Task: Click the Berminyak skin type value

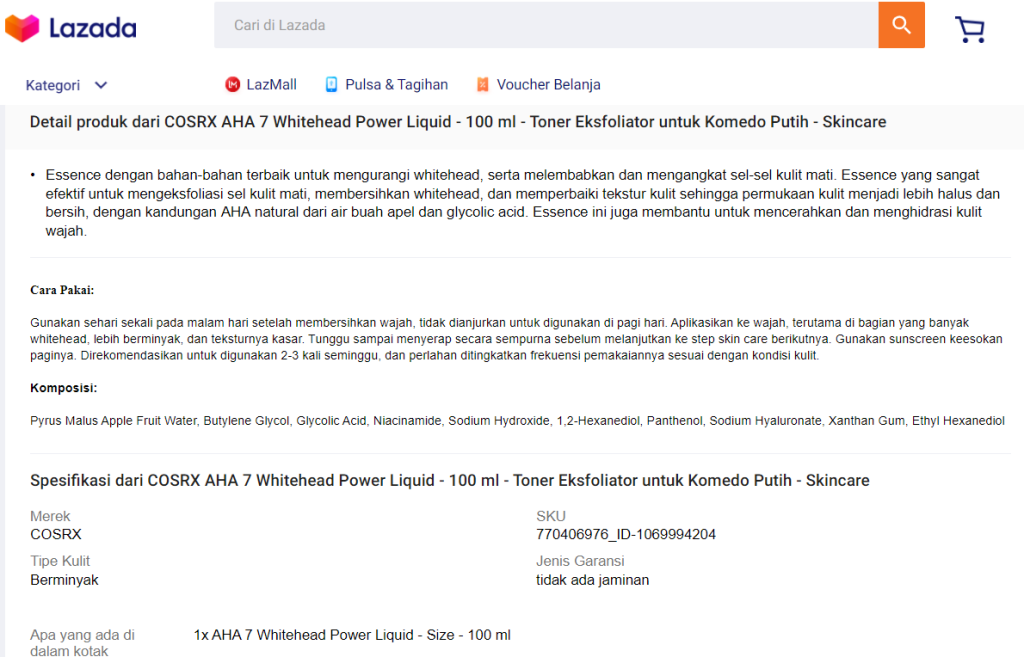Action: [x=64, y=580]
